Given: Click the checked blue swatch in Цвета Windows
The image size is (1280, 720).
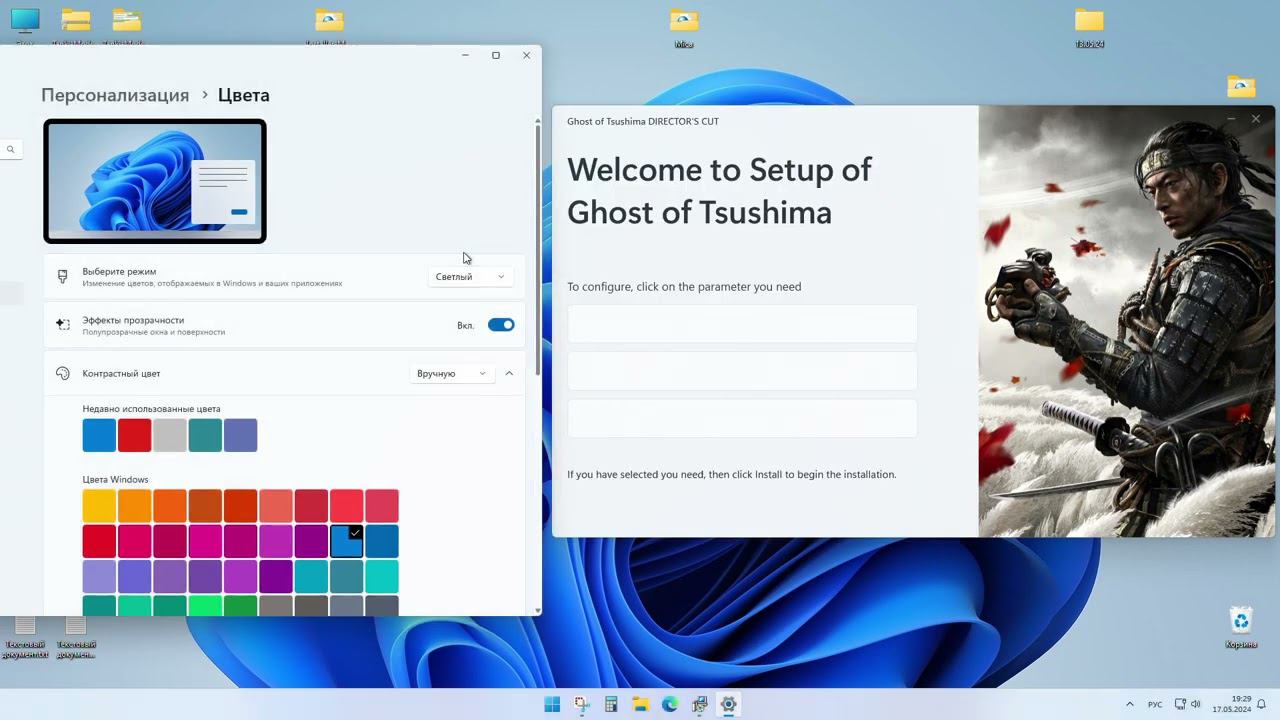Looking at the screenshot, I should [346, 541].
